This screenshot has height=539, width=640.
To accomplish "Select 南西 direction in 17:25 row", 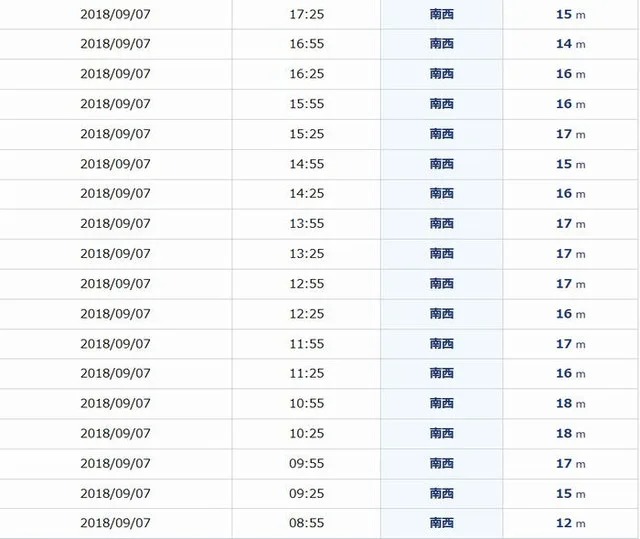I will click(442, 14).
